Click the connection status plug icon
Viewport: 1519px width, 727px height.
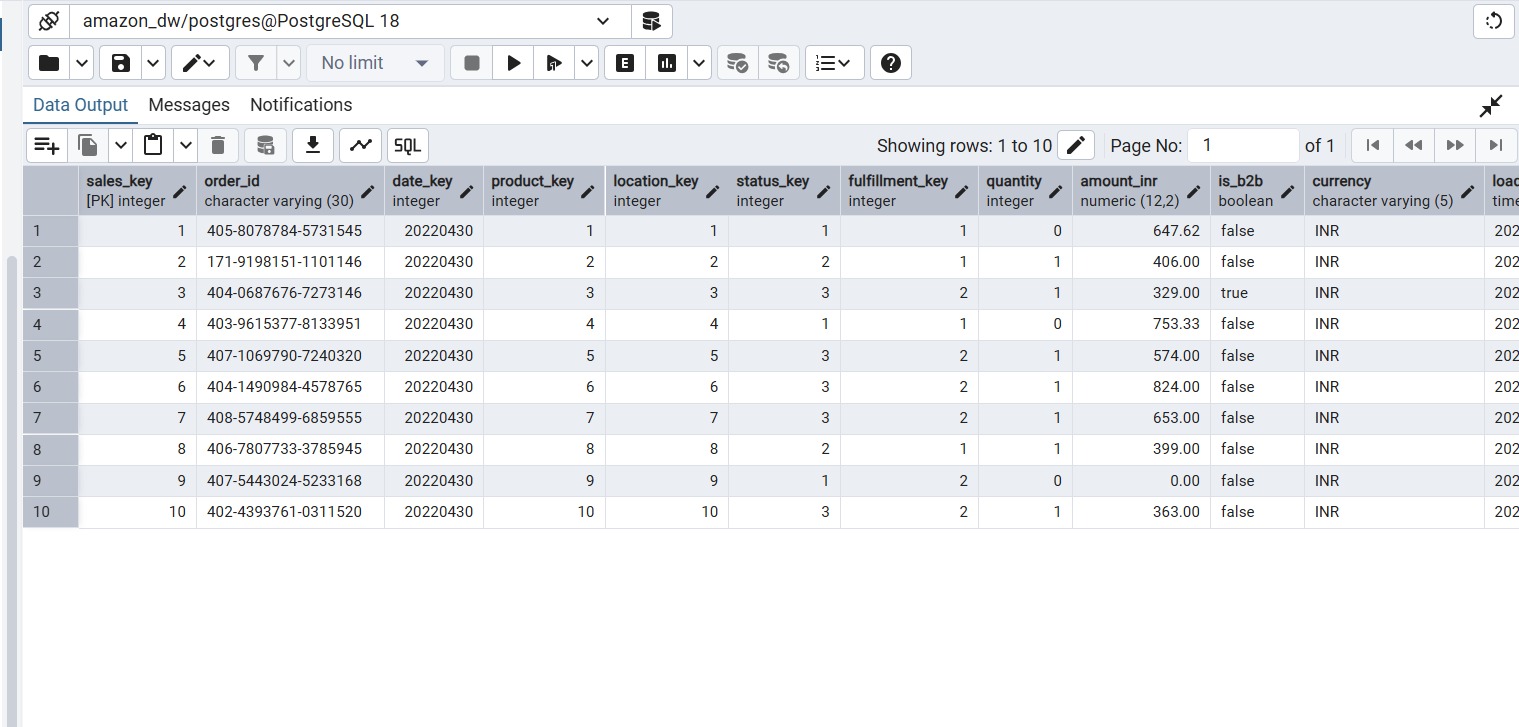(x=49, y=21)
